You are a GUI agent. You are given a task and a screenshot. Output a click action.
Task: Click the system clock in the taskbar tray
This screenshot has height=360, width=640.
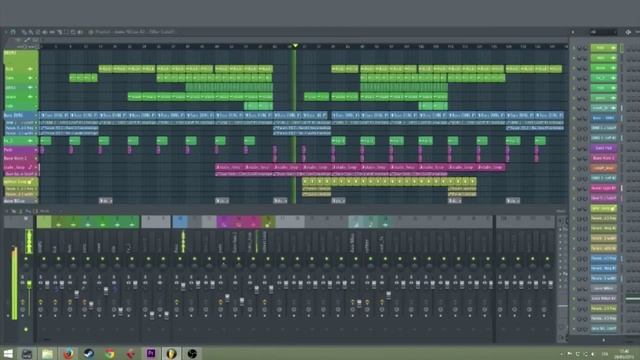pos(625,353)
